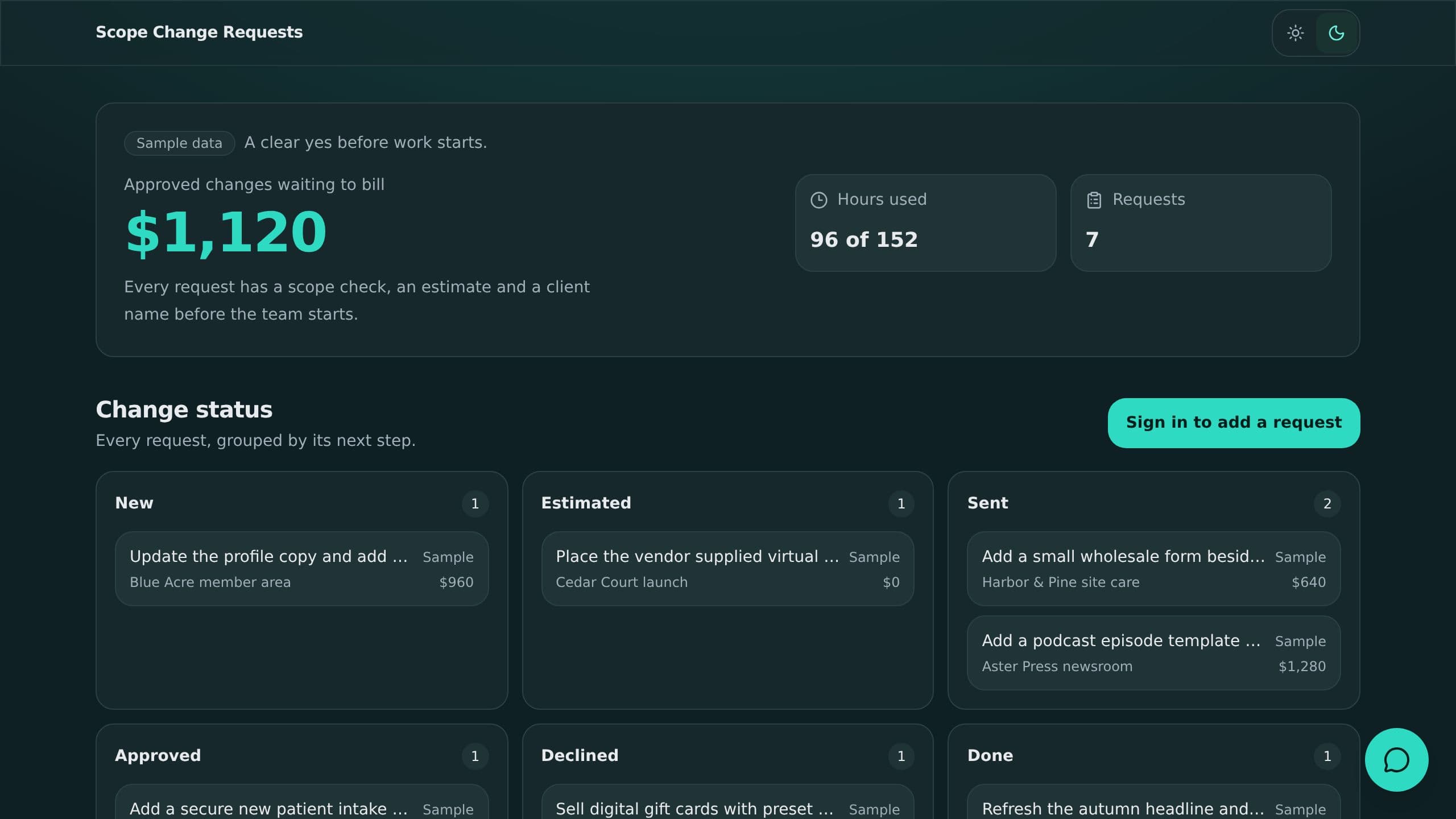Image resolution: width=1456 pixels, height=819 pixels.
Task: Click the Scope Change Requests title
Action: pos(199,32)
